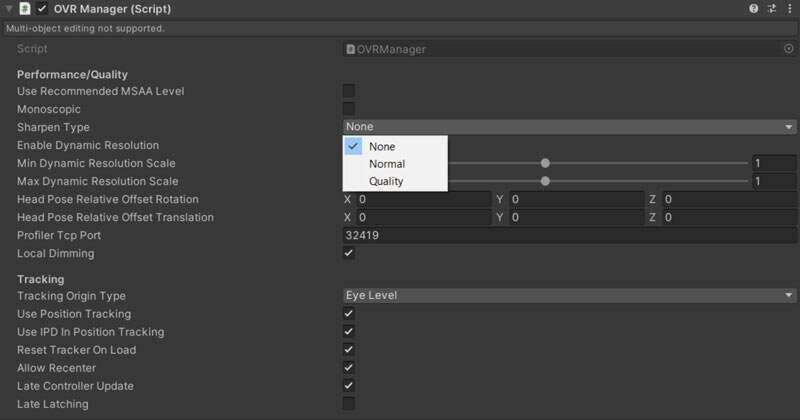Click the Profiler Tcp Port field

pyautogui.click(x=568, y=235)
